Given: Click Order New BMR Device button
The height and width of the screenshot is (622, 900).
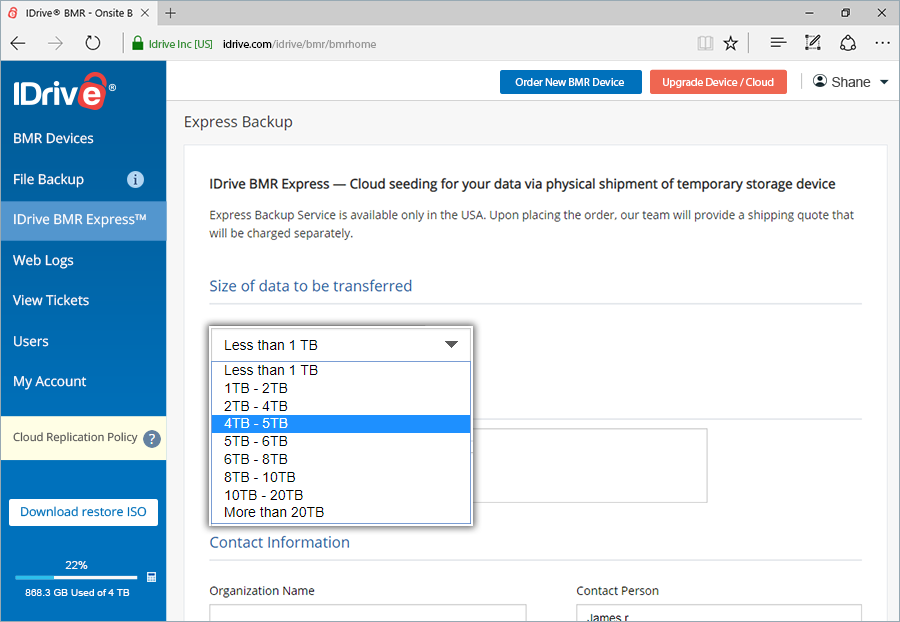Looking at the screenshot, I should 569,82.
